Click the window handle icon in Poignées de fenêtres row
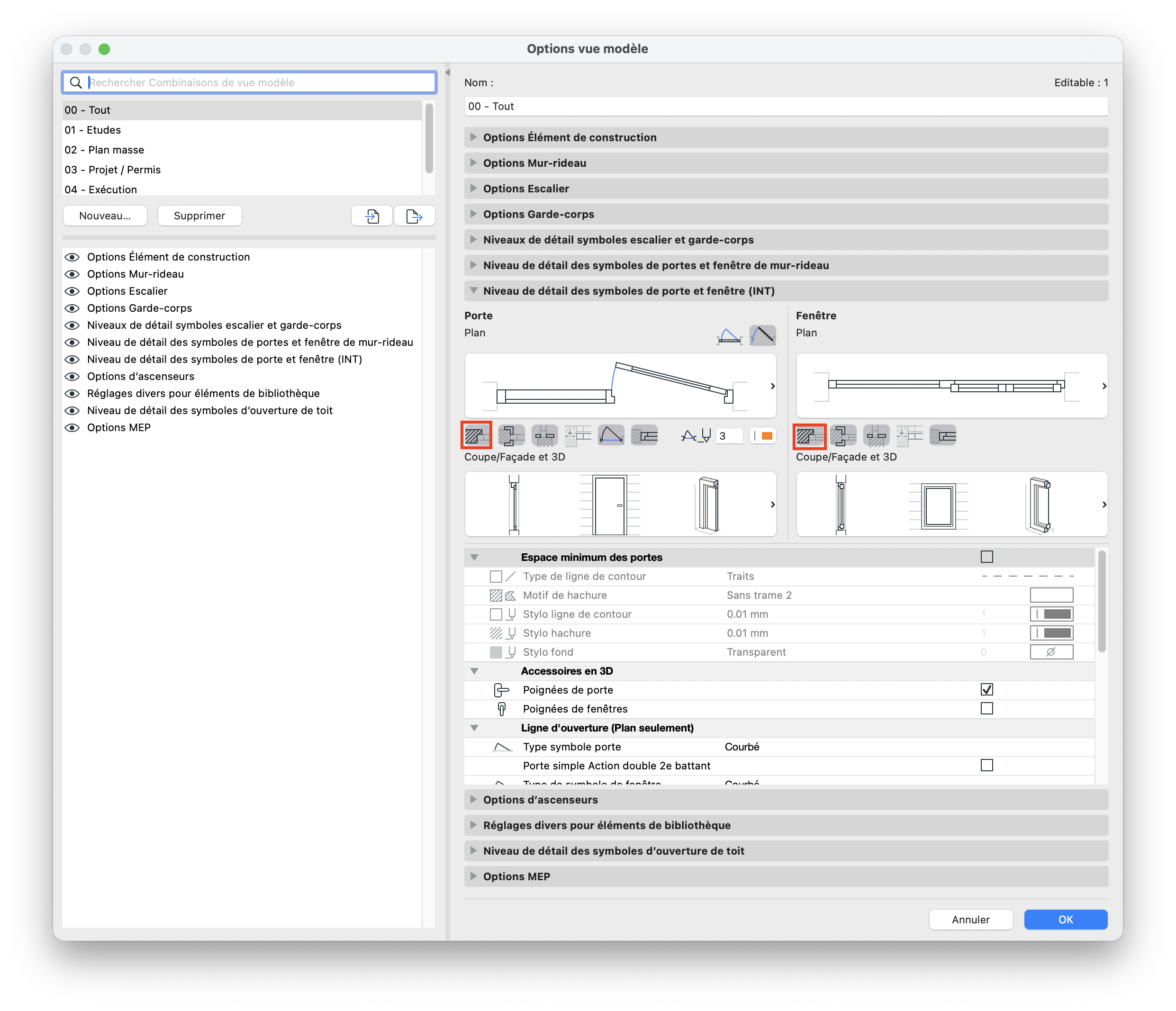The image size is (1176, 1011). pos(501,709)
